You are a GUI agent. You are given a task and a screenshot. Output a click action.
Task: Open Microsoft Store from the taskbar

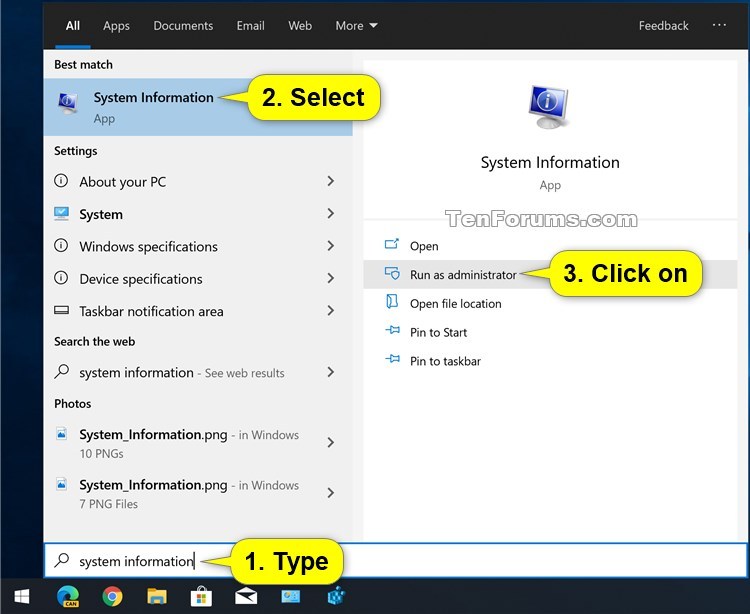pos(201,596)
